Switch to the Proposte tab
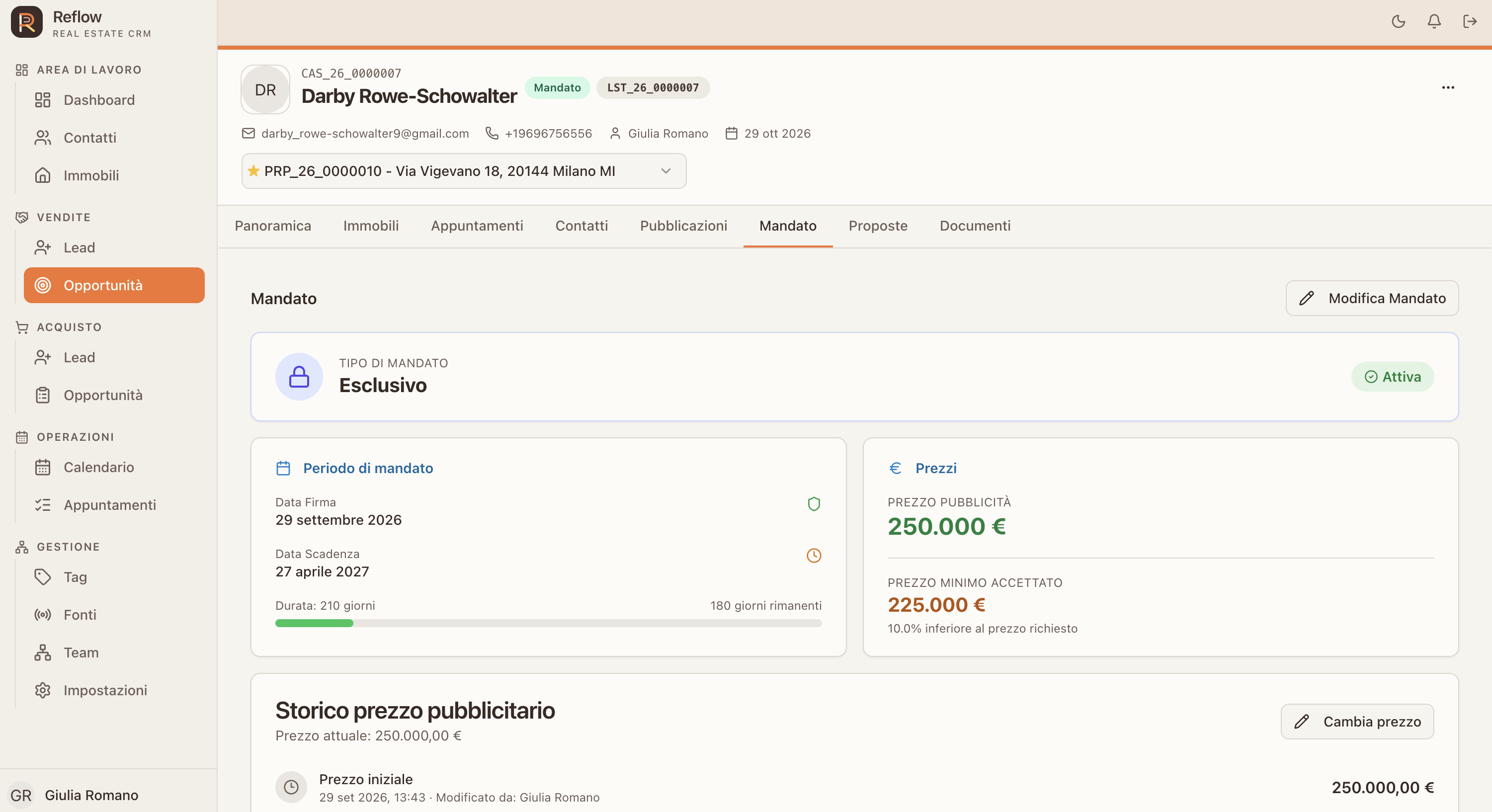The image size is (1492, 812). 878,226
